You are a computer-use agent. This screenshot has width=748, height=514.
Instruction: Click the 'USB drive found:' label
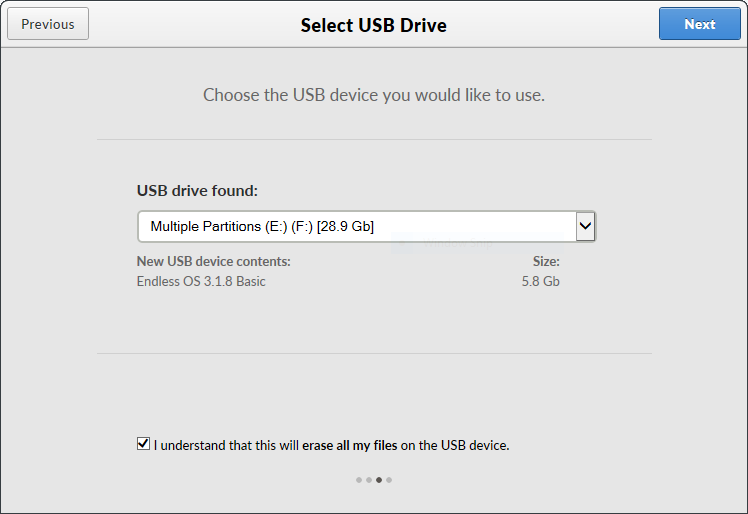pos(197,191)
